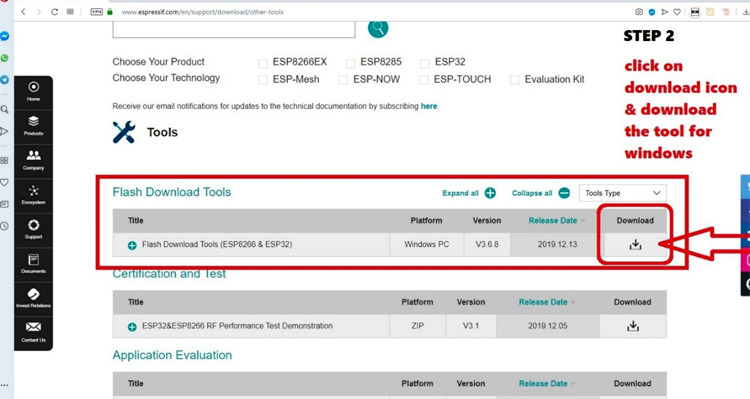750x399 pixels.
Task: Expand the Flash Download Tools (ESP8266 & ESP32) row
Action: [132, 245]
